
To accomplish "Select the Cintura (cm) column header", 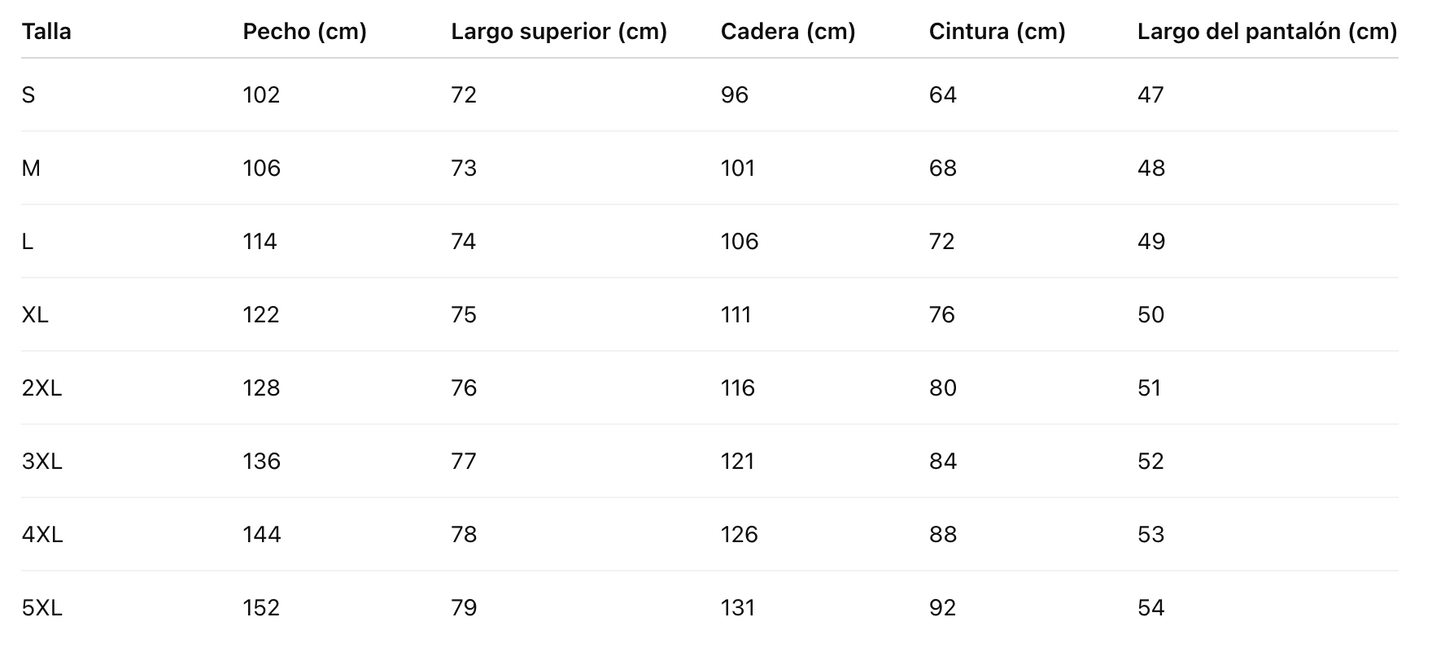I will click(x=996, y=32).
